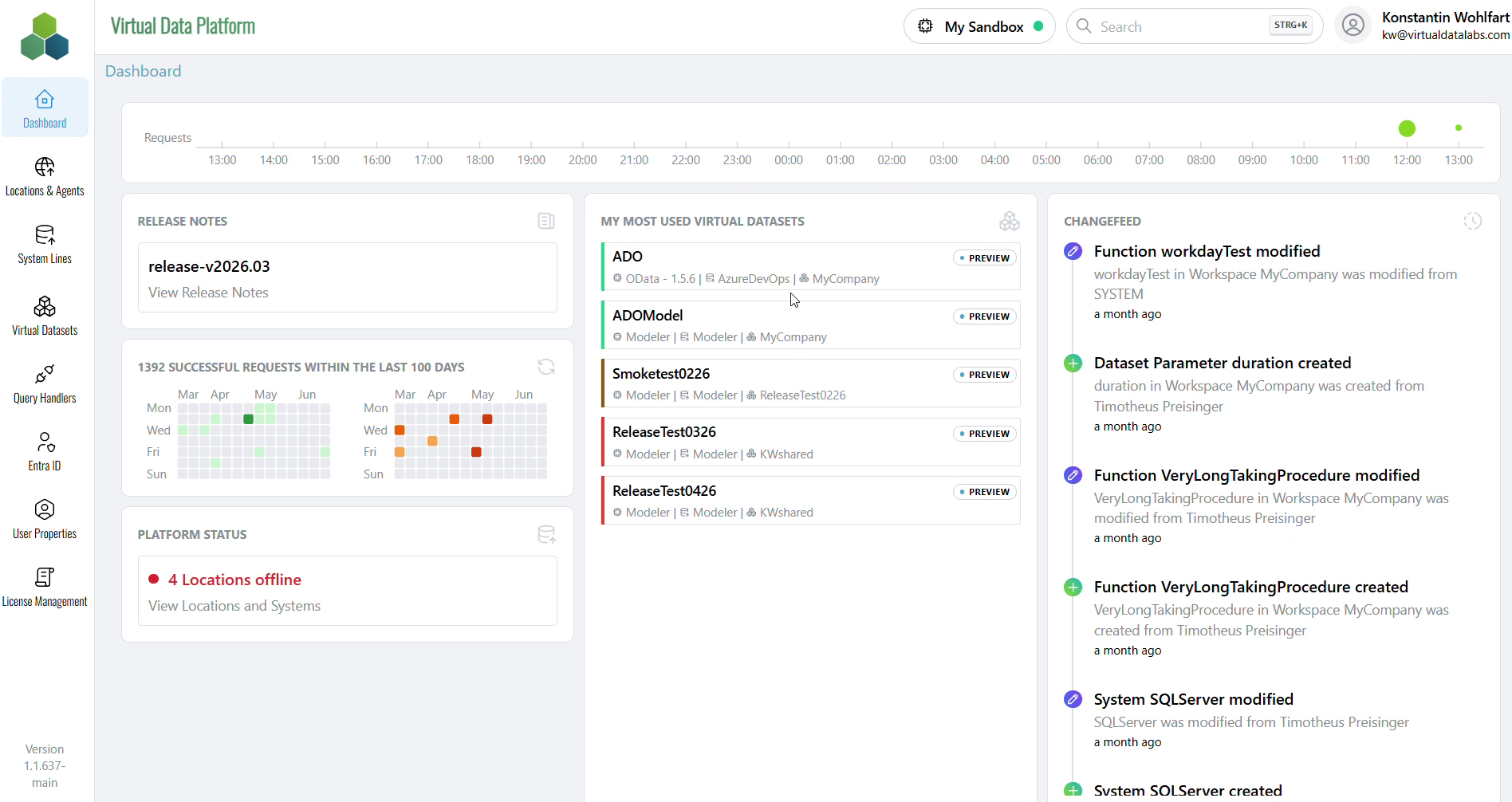Click small green dot at 13:00 on requests timeline
The width and height of the screenshot is (1512, 802).
point(1459,128)
